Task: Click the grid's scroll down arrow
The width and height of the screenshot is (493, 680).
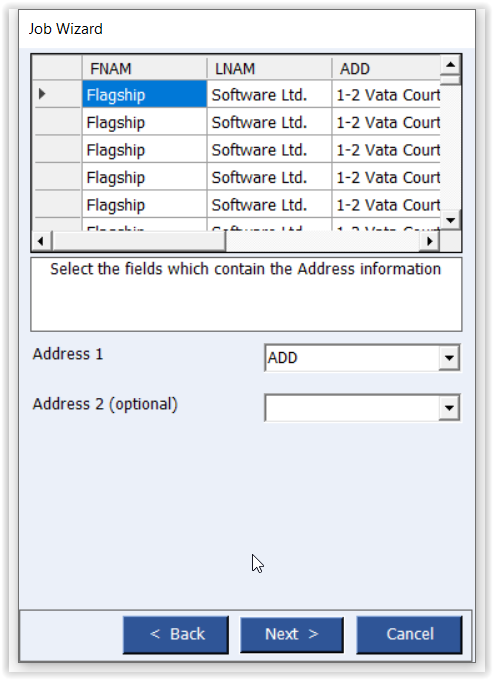Action: (x=451, y=220)
